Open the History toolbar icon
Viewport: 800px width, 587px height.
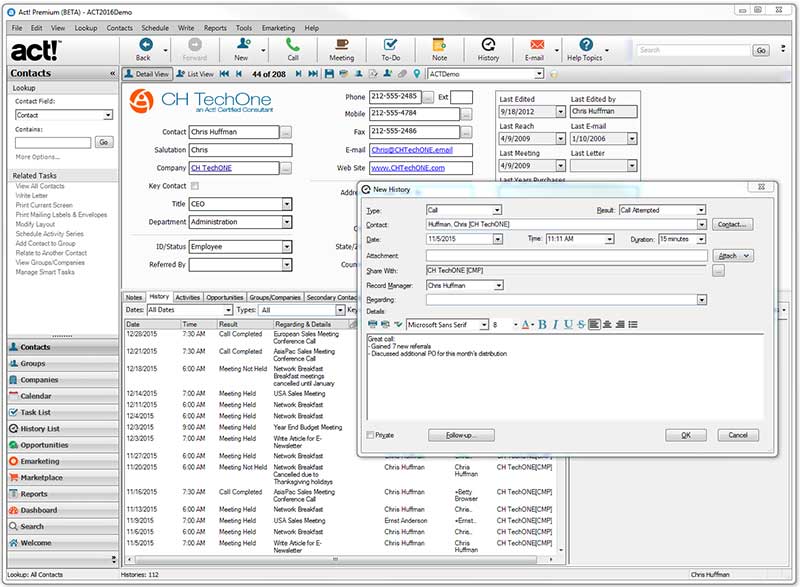click(x=488, y=45)
